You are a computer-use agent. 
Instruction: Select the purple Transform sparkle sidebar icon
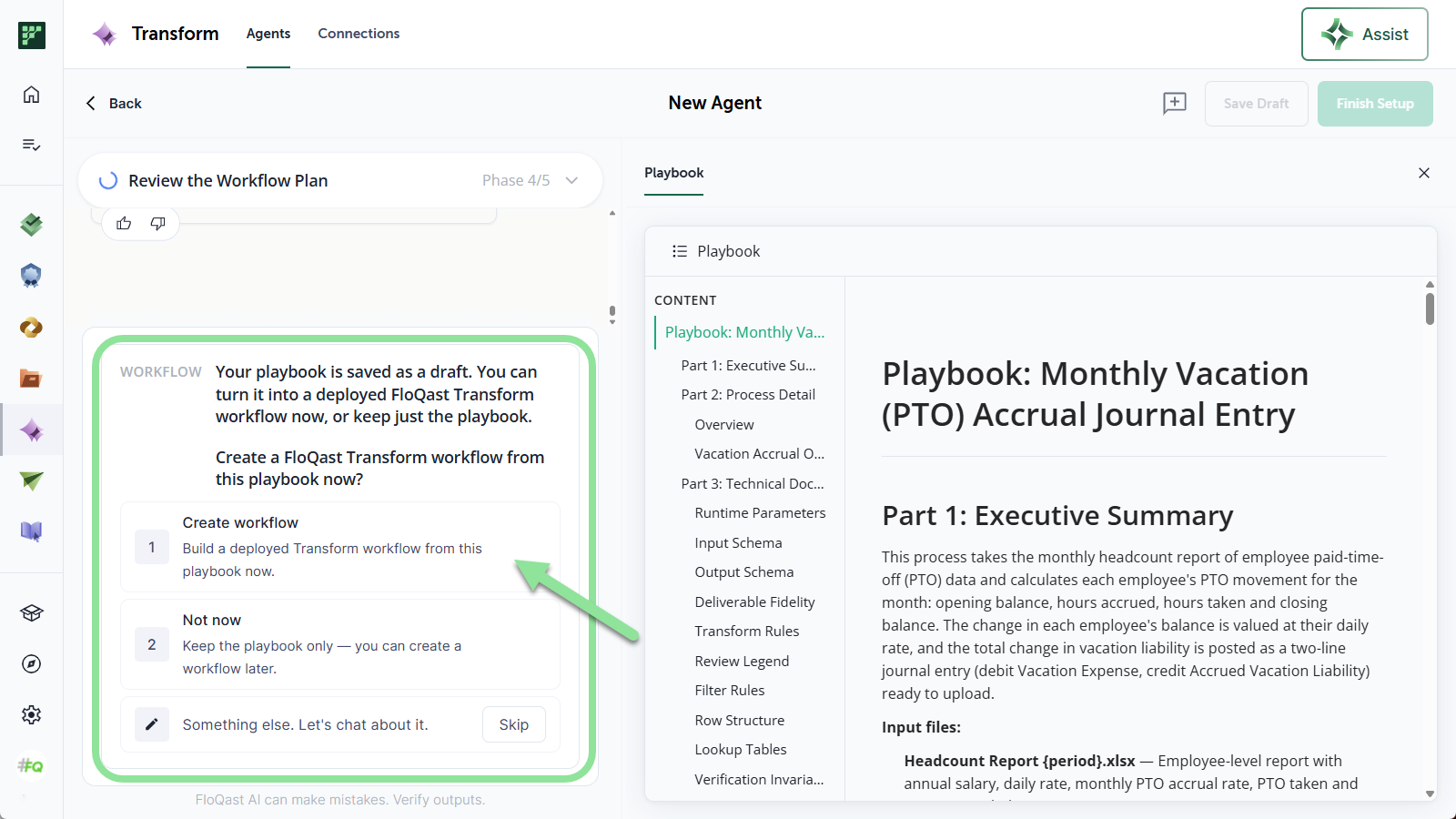[x=31, y=430]
